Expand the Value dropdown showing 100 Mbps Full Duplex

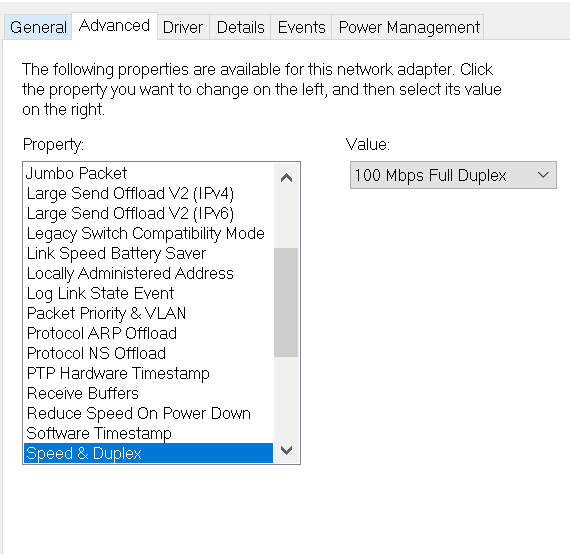[453, 175]
